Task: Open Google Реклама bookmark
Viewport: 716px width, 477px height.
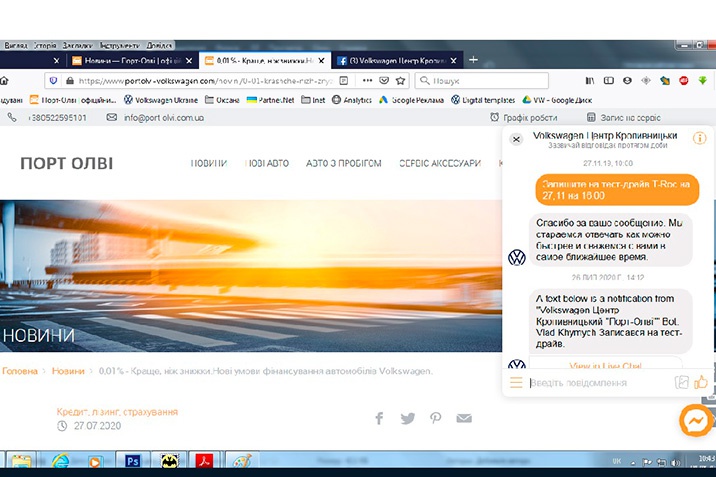Action: click(x=411, y=100)
